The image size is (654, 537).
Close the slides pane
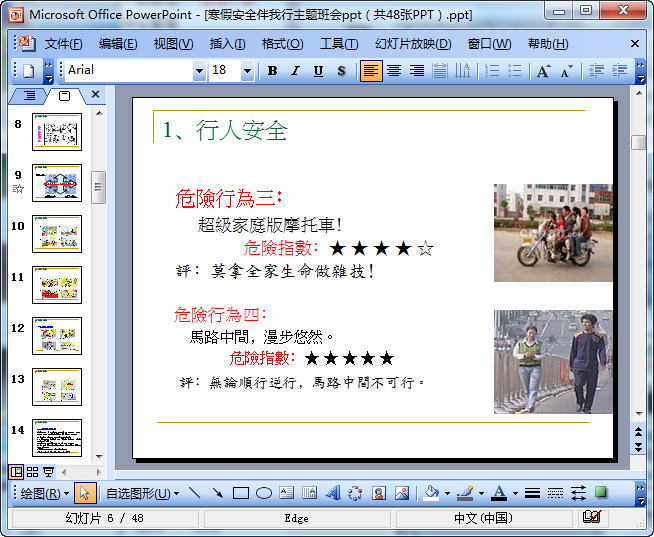(x=96, y=94)
